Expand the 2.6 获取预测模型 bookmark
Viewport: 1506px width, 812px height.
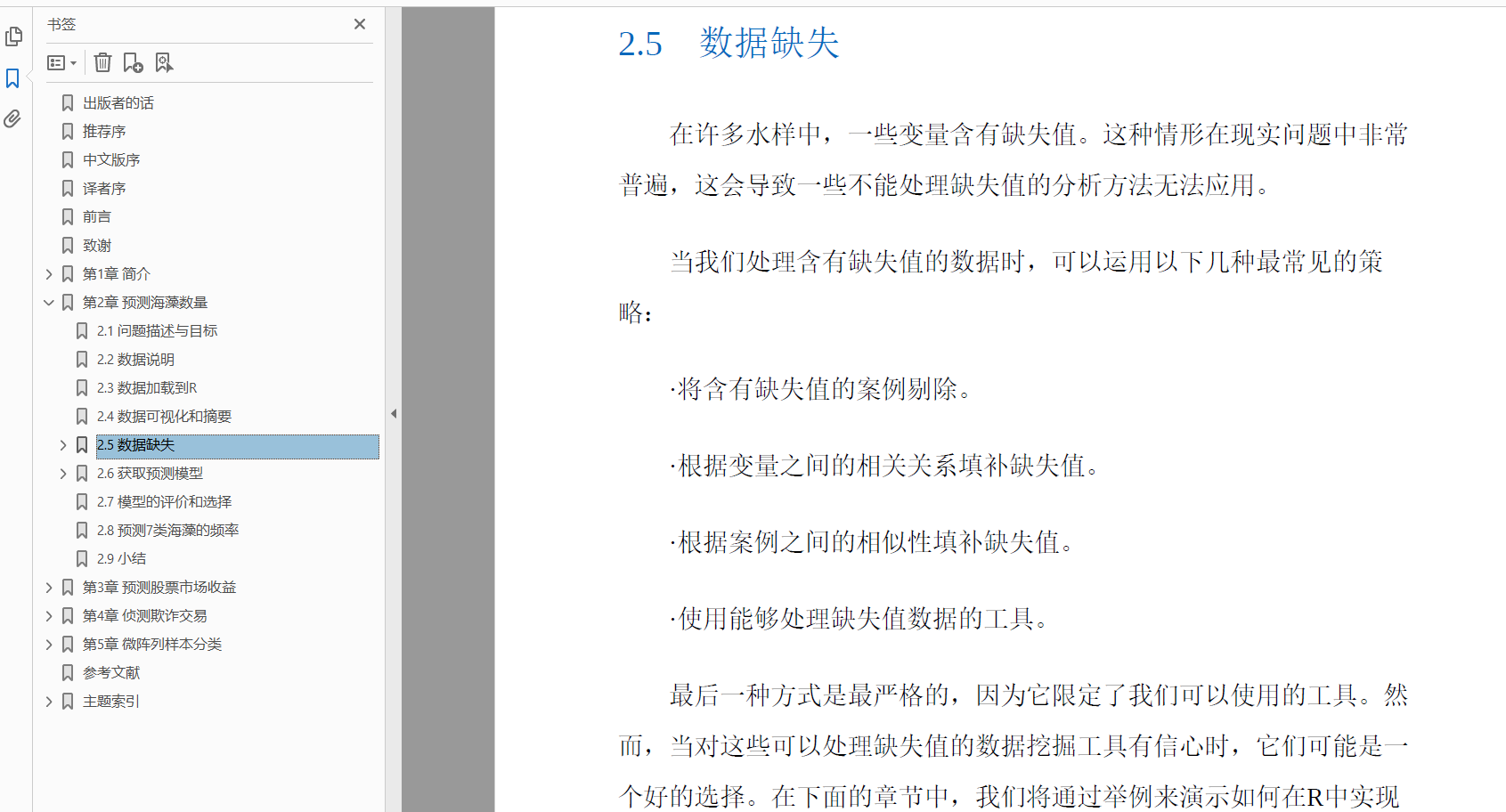62,473
